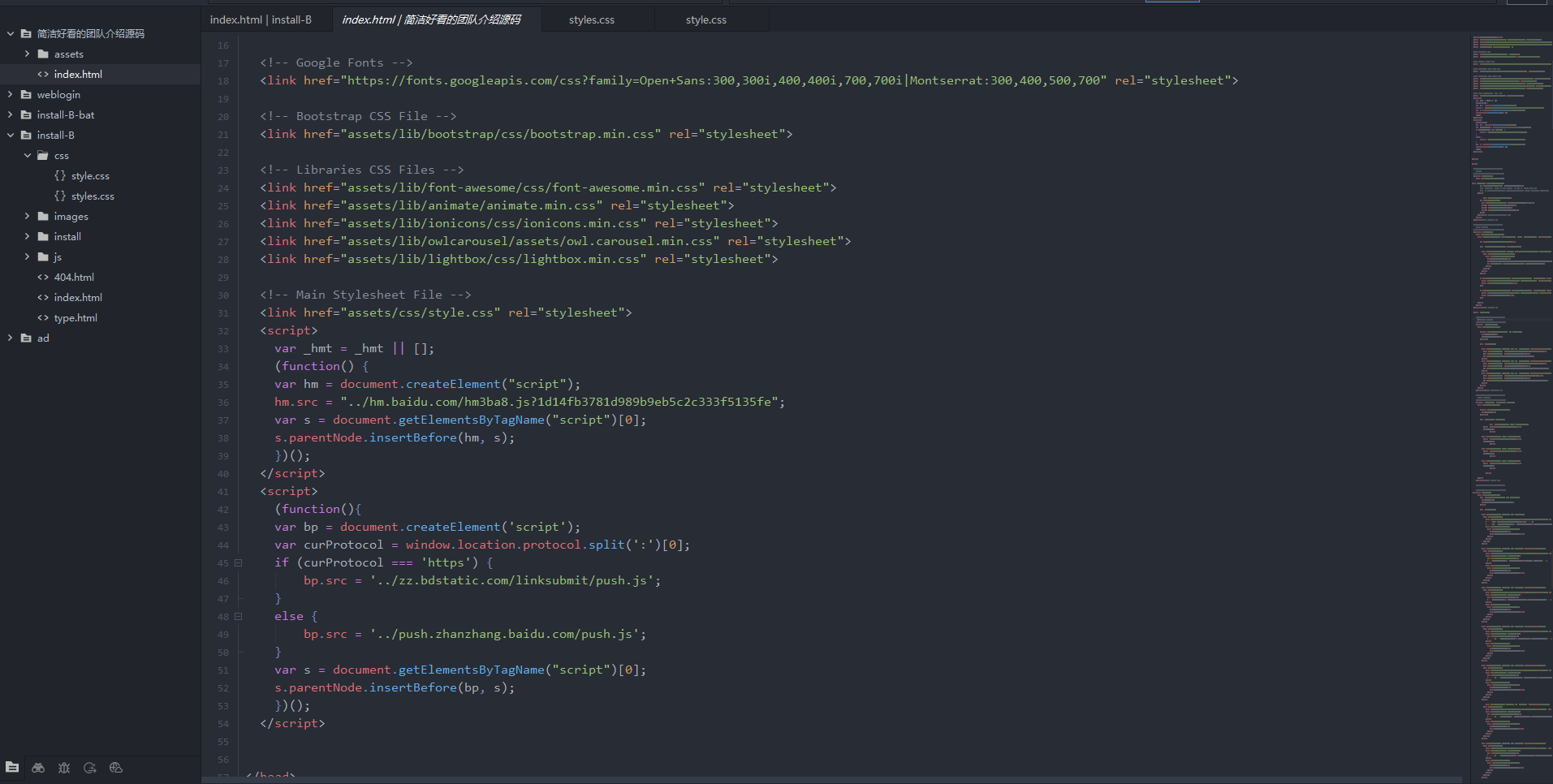Select the install folder row

pyautogui.click(x=100, y=237)
